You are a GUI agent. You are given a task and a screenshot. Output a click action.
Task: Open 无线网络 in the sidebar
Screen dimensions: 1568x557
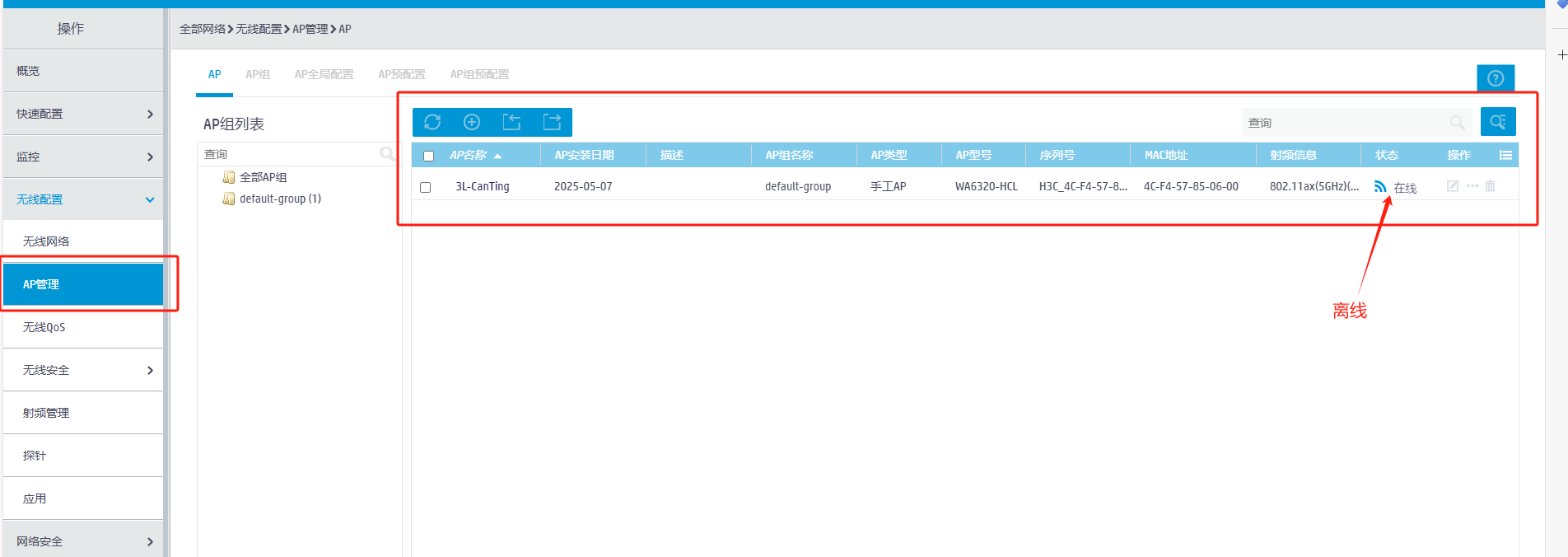click(x=82, y=241)
